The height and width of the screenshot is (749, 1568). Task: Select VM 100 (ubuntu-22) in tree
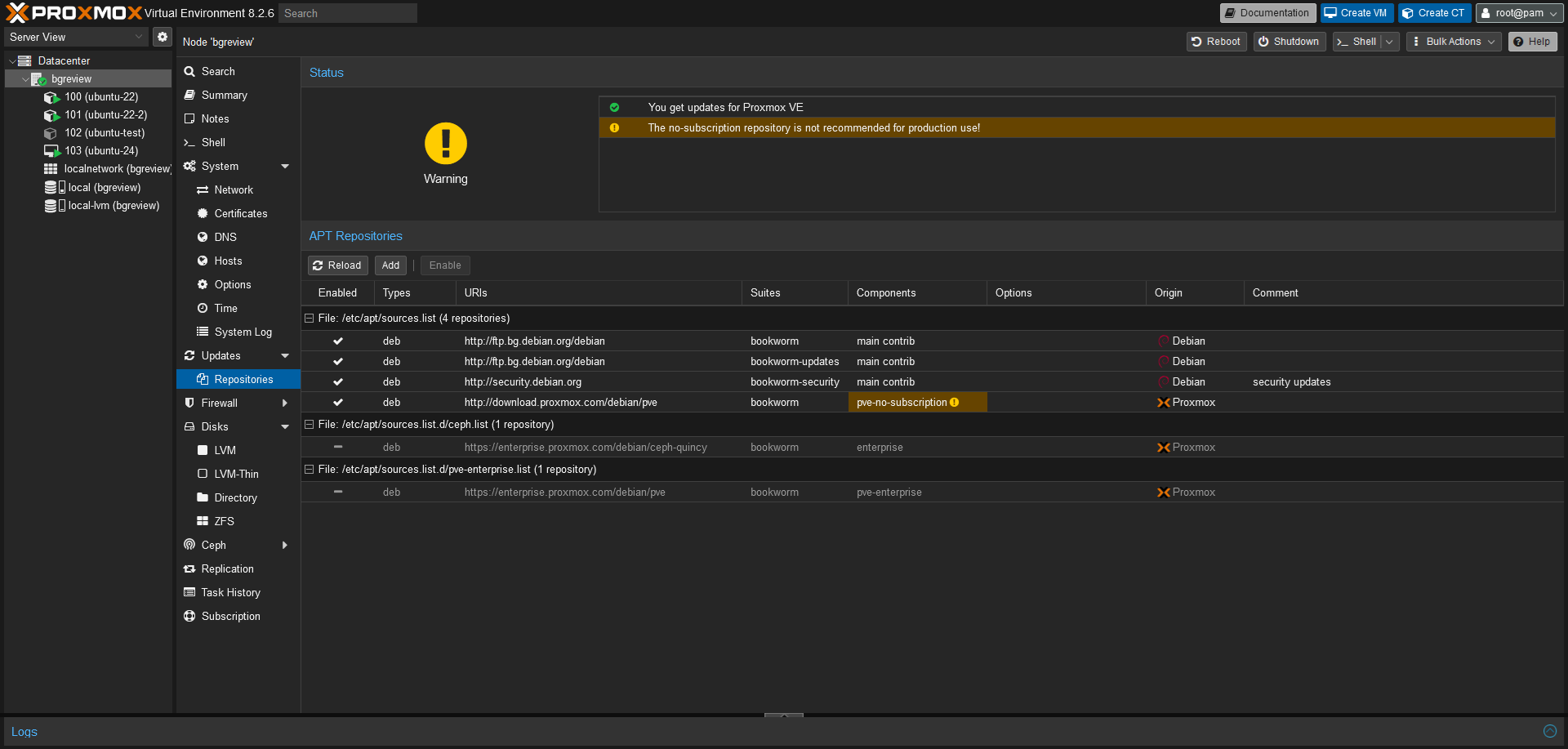tap(101, 96)
